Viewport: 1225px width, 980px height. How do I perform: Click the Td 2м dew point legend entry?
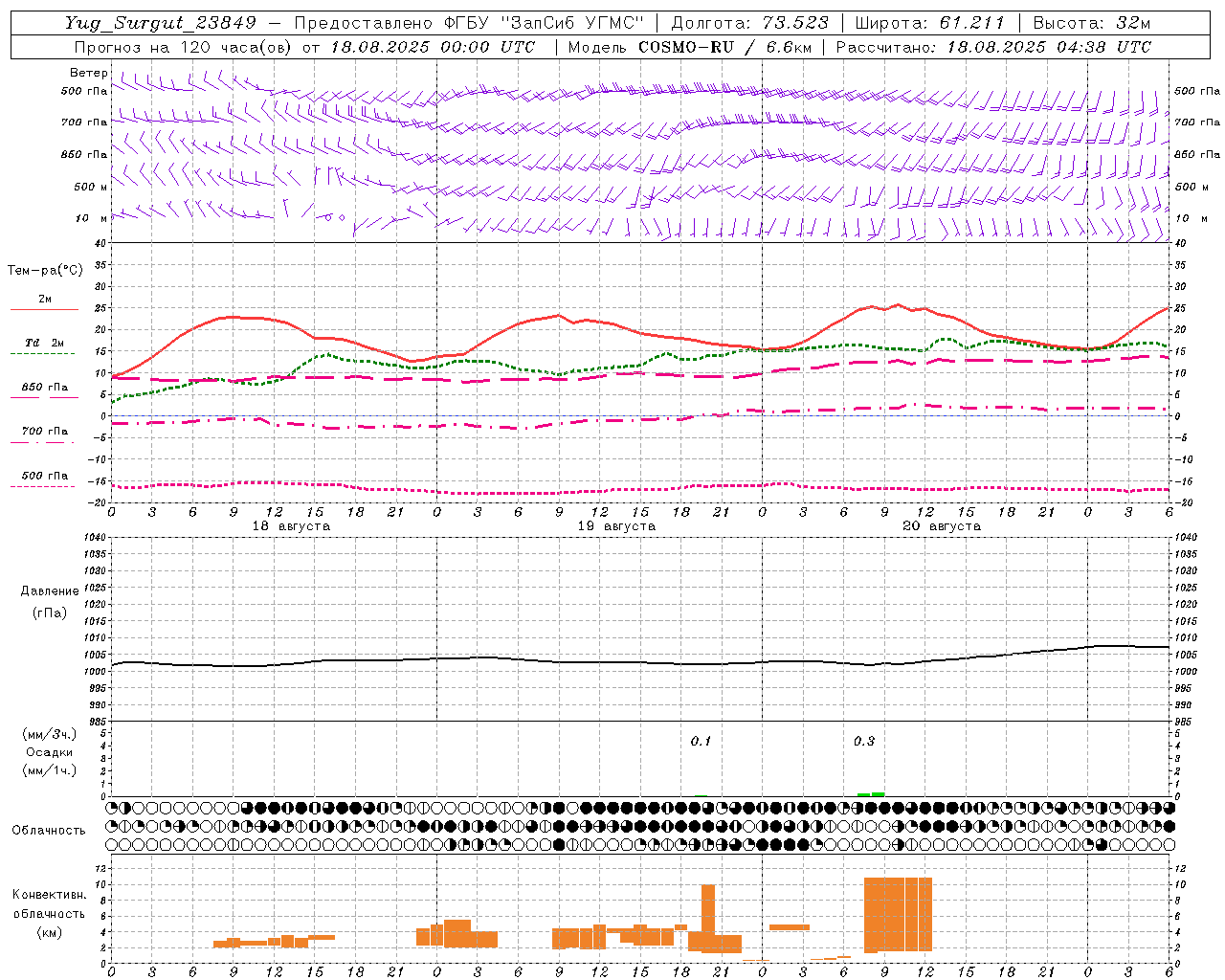point(45,343)
